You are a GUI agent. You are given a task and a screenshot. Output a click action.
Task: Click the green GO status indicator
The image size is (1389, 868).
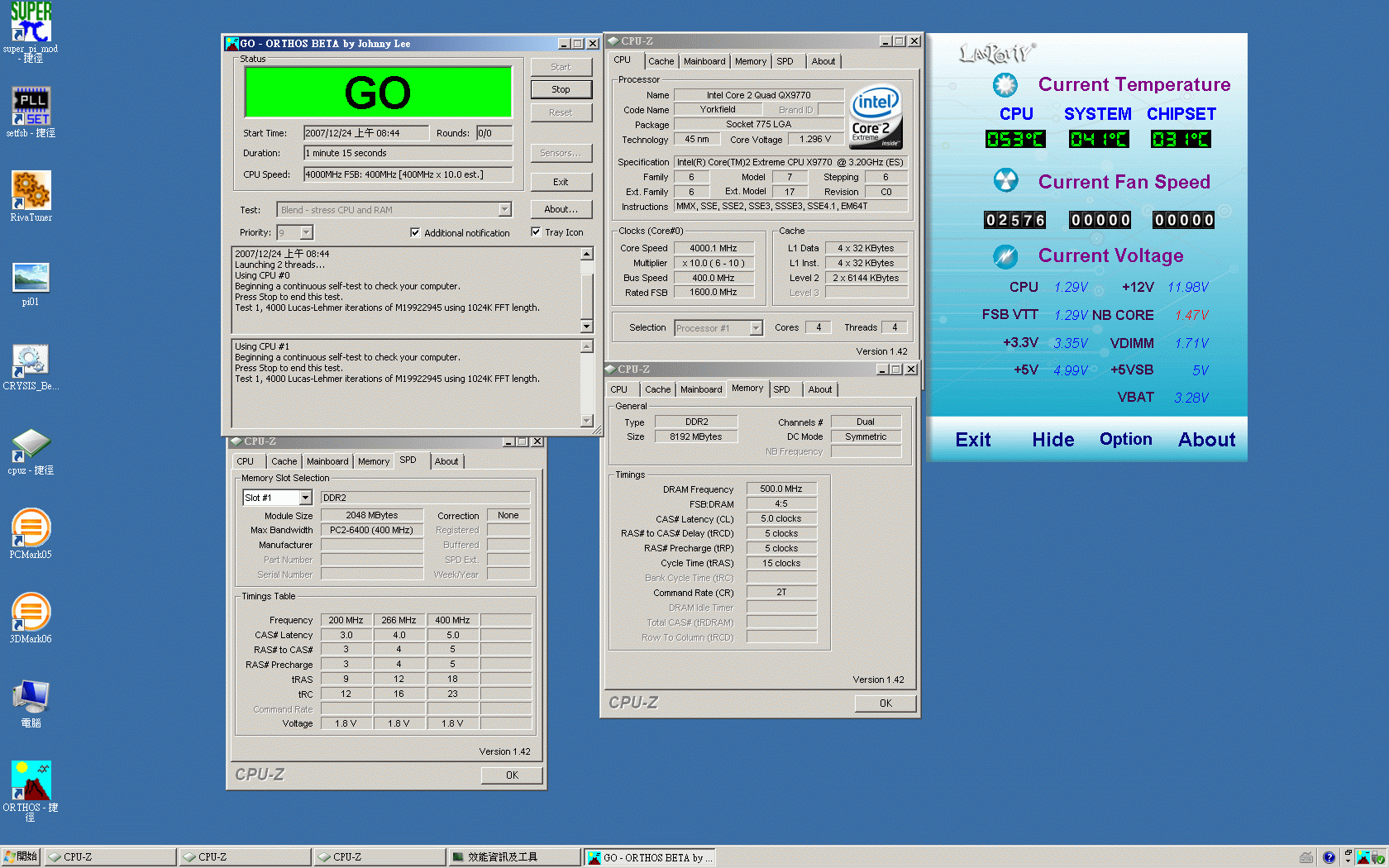[x=378, y=93]
